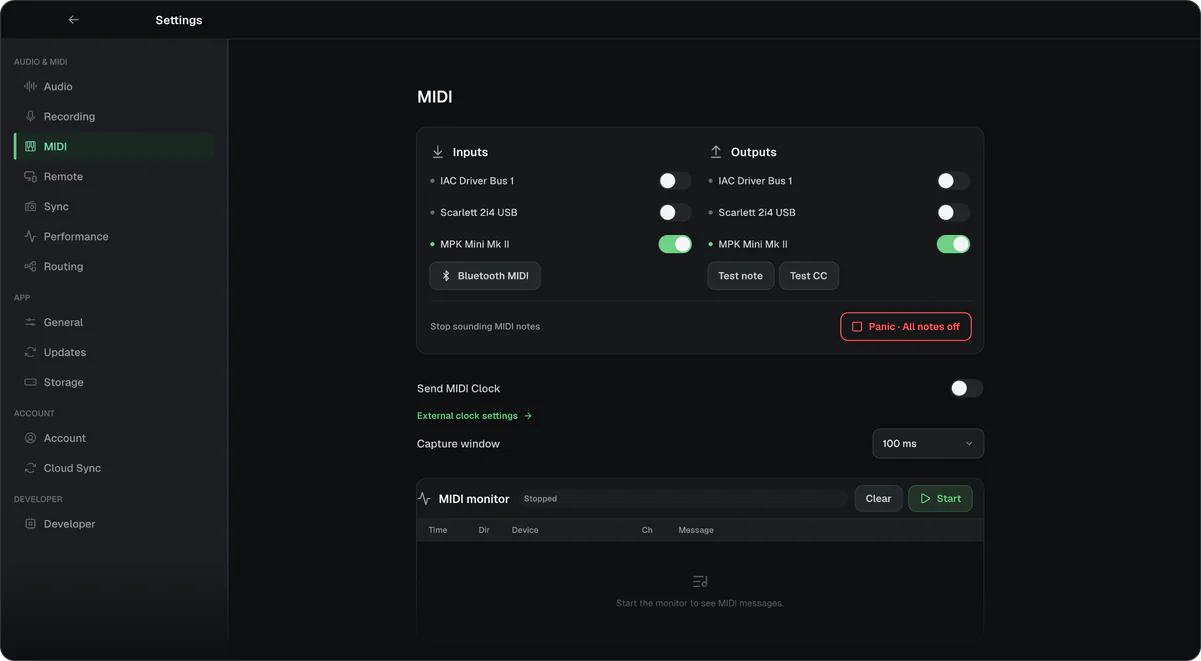
Task: Click the Audio waveform icon in sidebar
Action: [30, 87]
